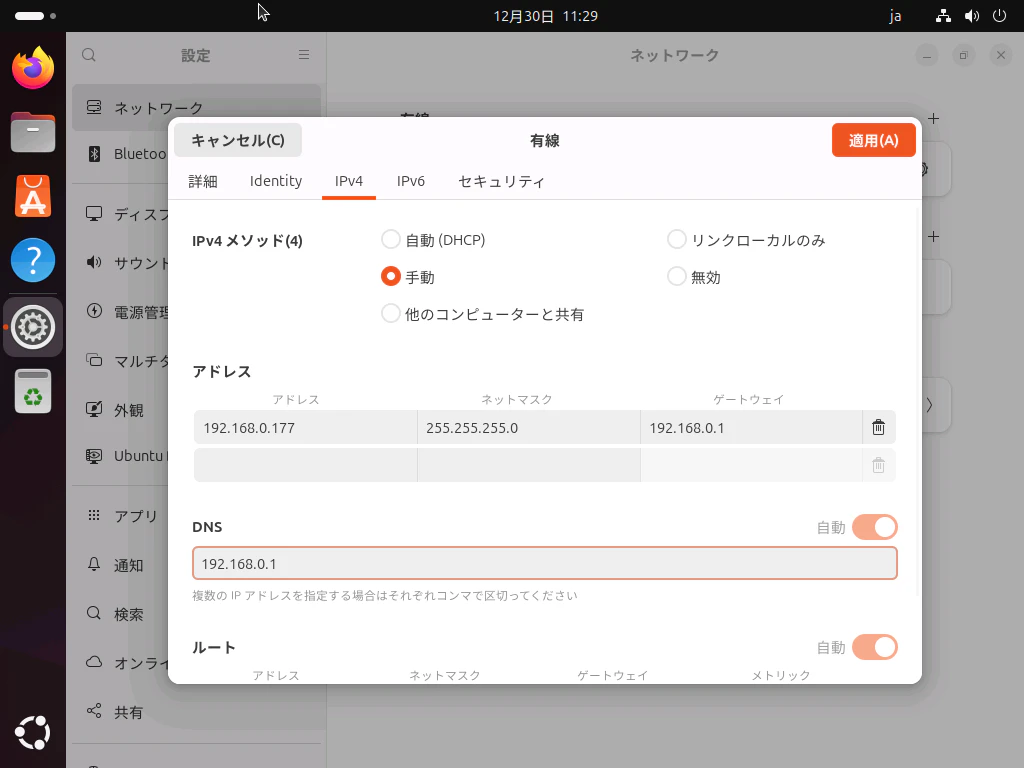Click the DNS address input field

click(x=544, y=563)
